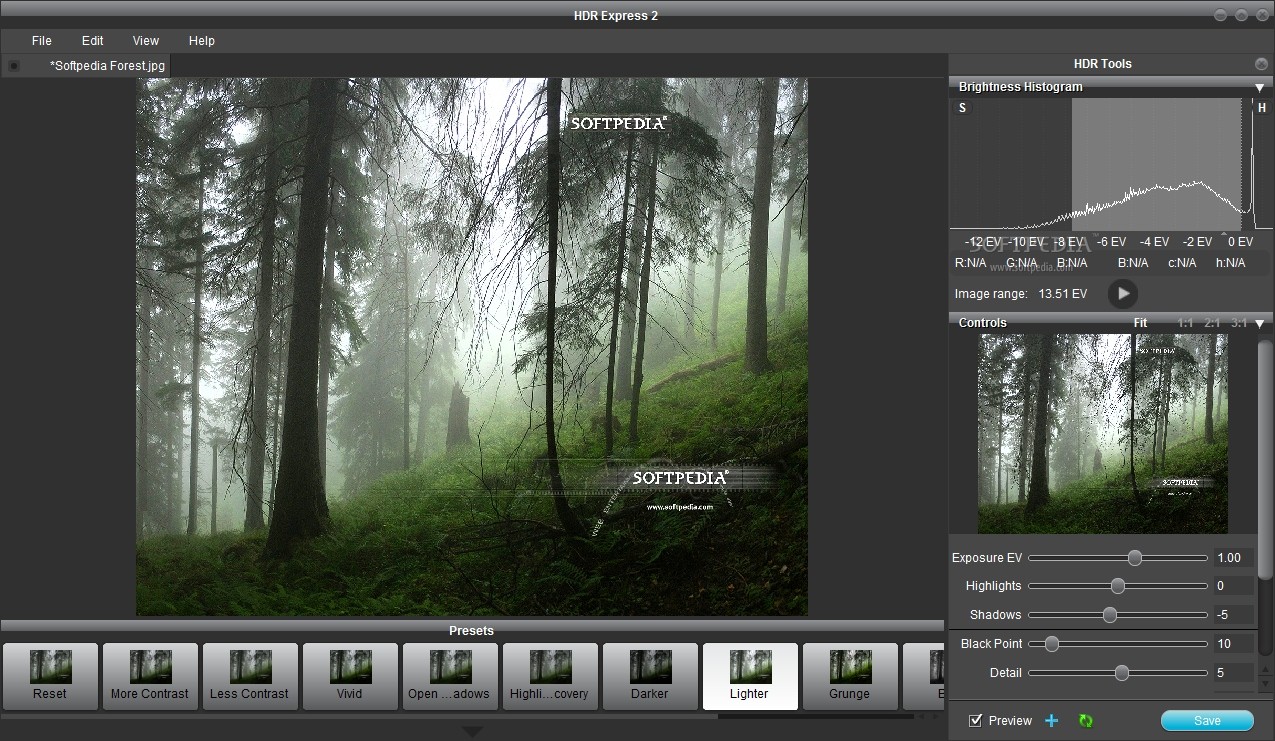Set preview zoom to 2:1
1275x741 pixels.
1212,323
